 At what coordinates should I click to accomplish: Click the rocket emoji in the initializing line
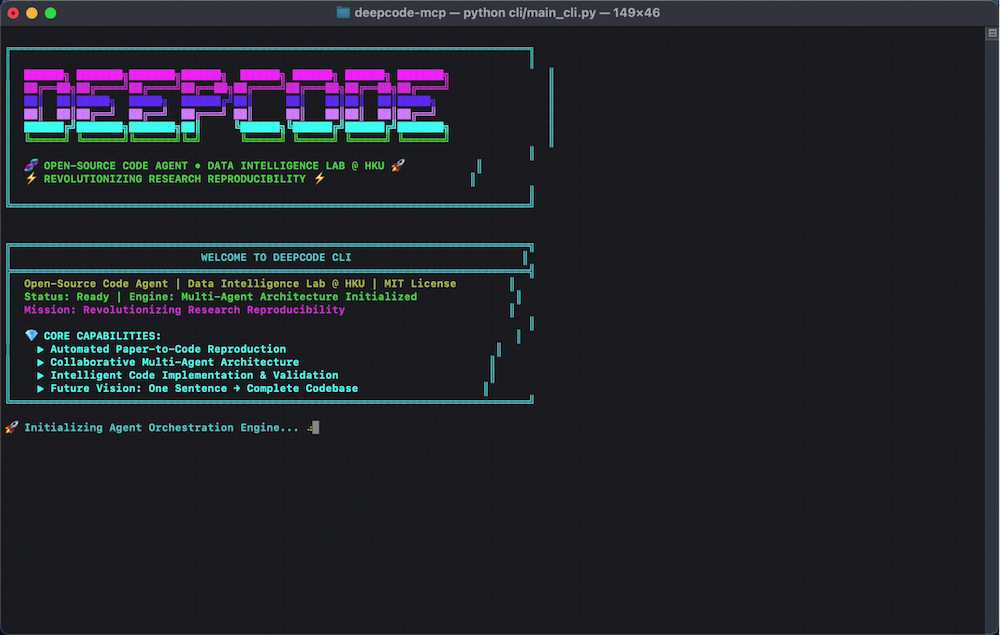coord(12,427)
